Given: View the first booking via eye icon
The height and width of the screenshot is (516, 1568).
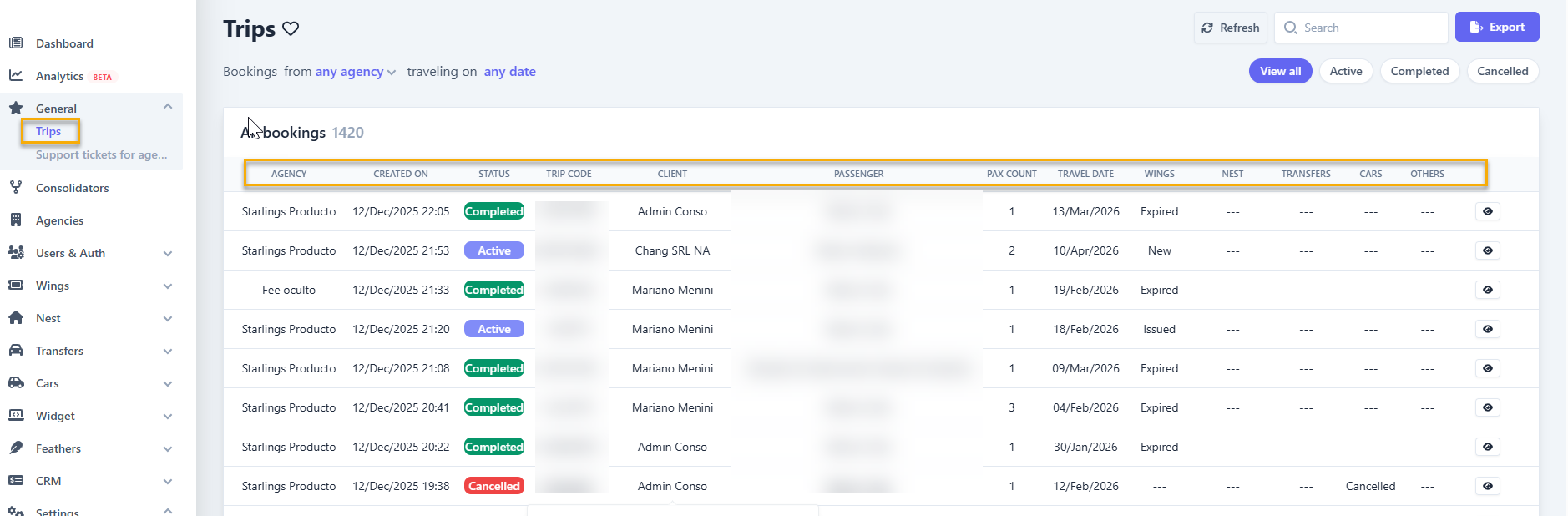Looking at the screenshot, I should [x=1487, y=211].
